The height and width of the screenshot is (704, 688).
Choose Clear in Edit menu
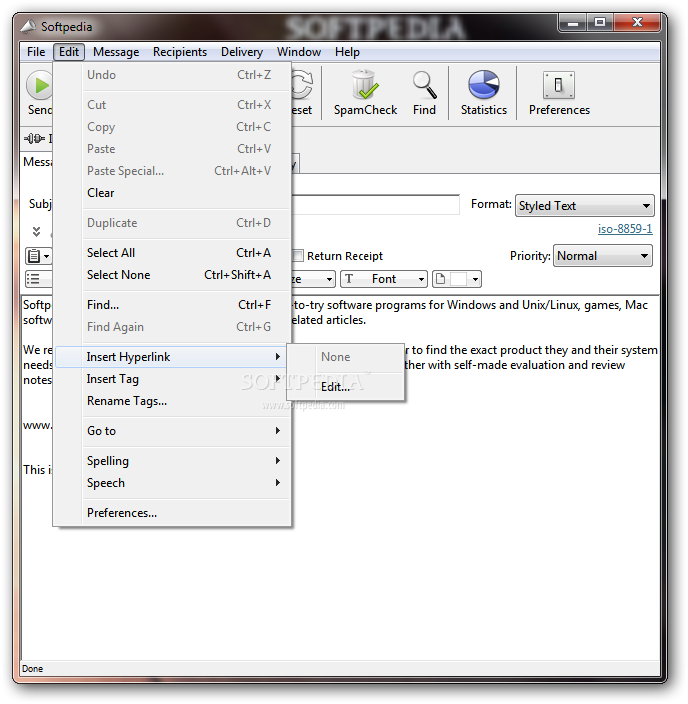tap(172, 193)
